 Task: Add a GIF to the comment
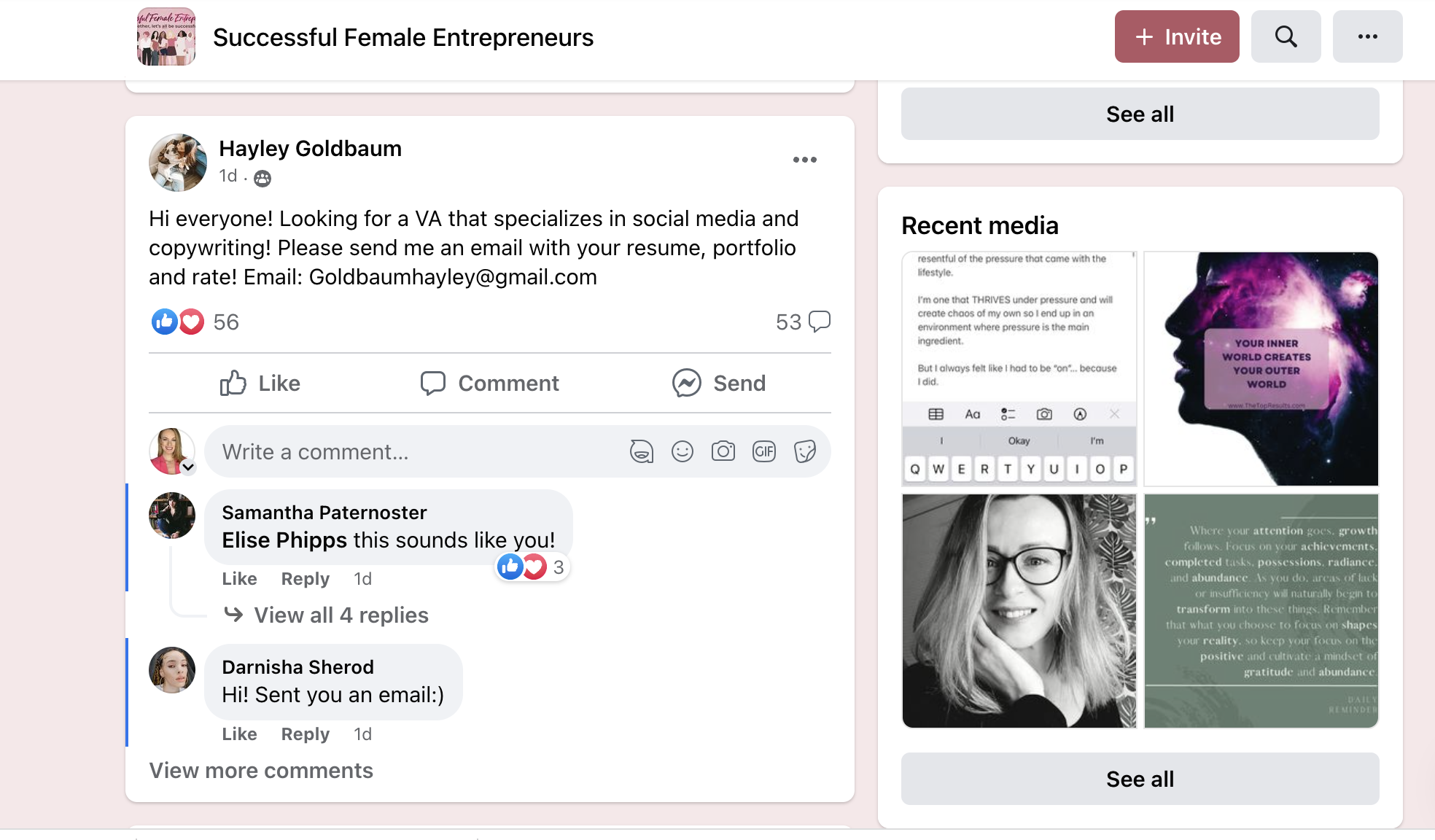(x=764, y=451)
